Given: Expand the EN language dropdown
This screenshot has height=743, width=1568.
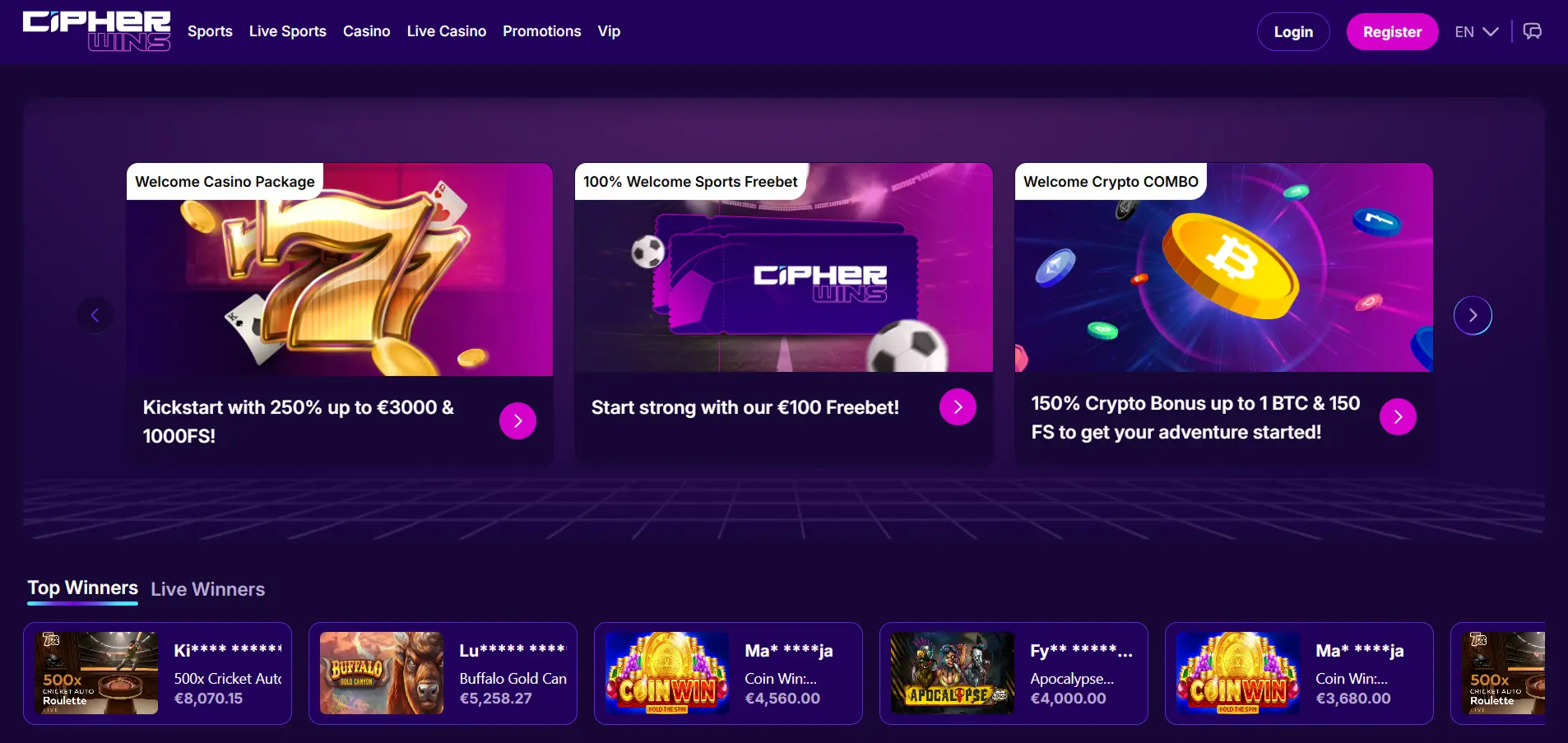Looking at the screenshot, I should pyautogui.click(x=1477, y=32).
